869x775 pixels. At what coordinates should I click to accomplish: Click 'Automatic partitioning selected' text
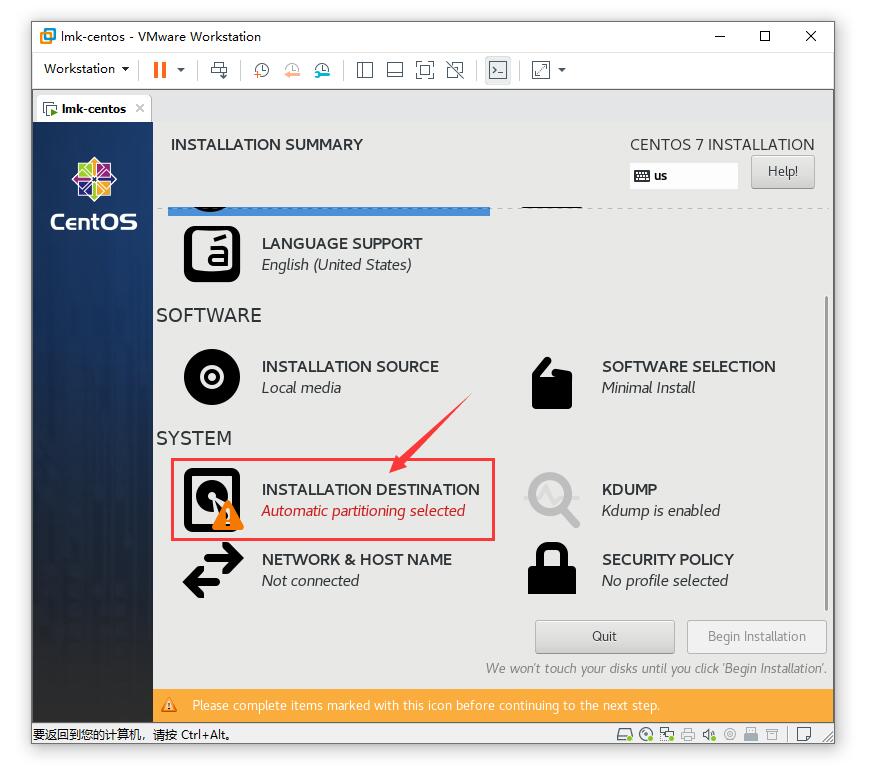[363, 511]
